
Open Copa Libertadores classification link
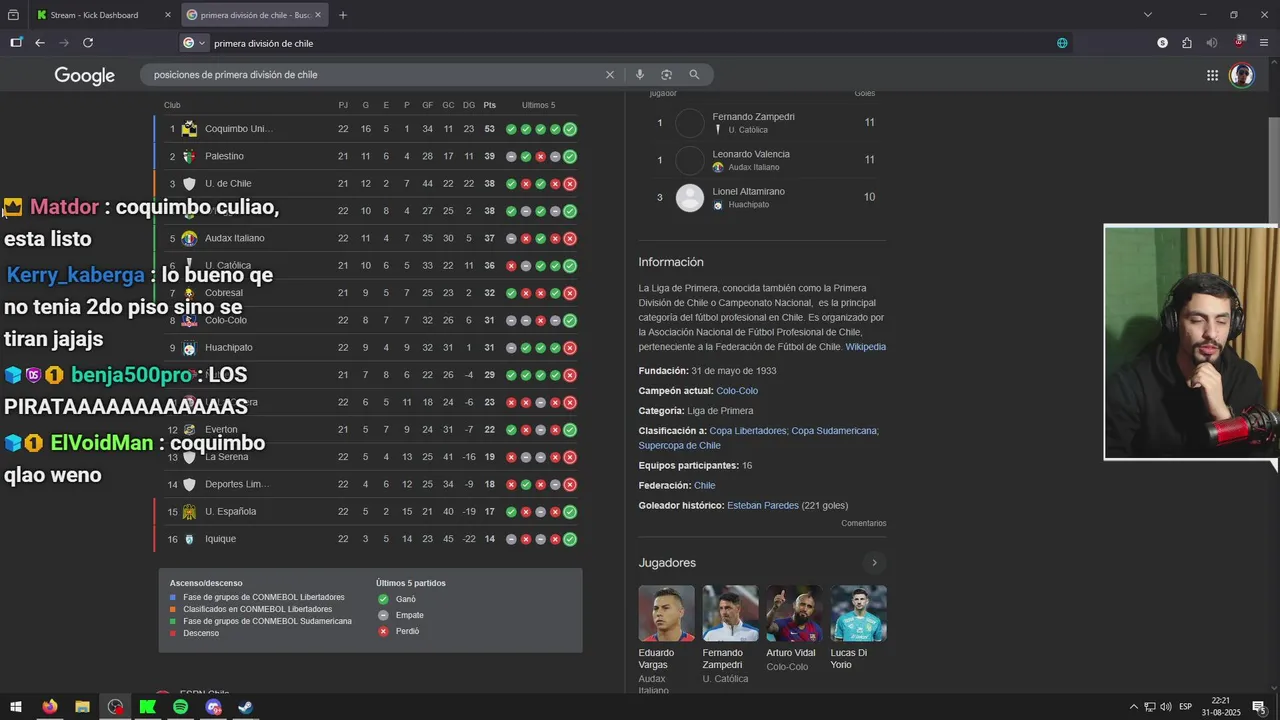tap(748, 431)
